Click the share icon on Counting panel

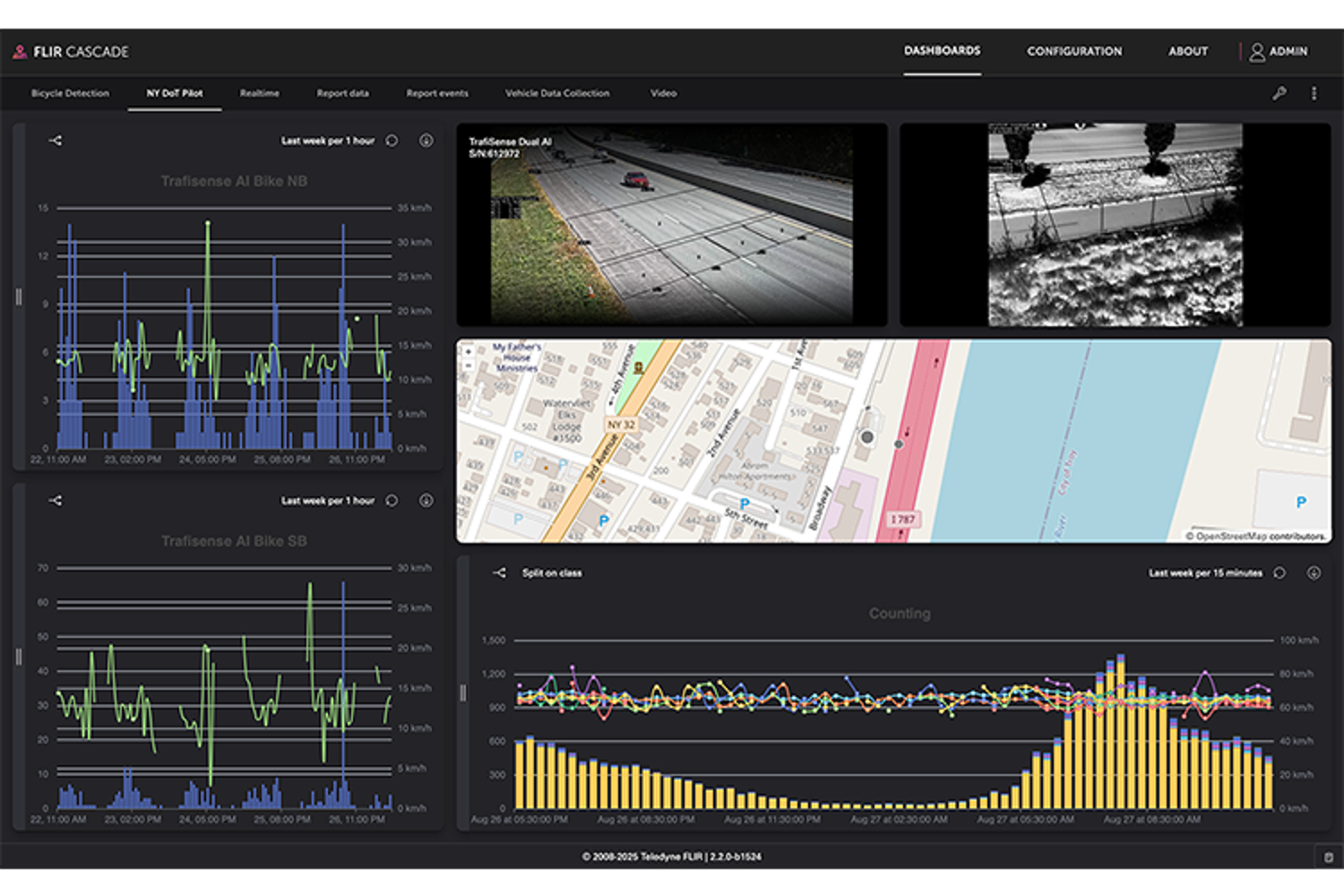coord(500,573)
